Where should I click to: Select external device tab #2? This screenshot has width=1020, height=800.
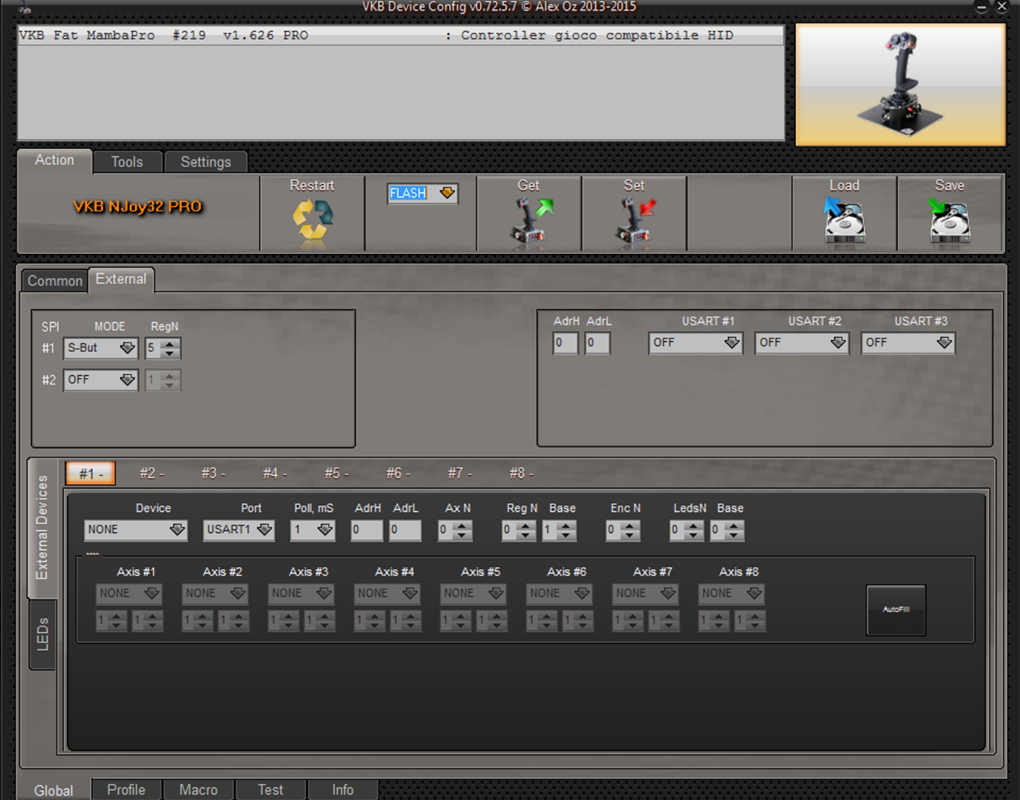152,473
